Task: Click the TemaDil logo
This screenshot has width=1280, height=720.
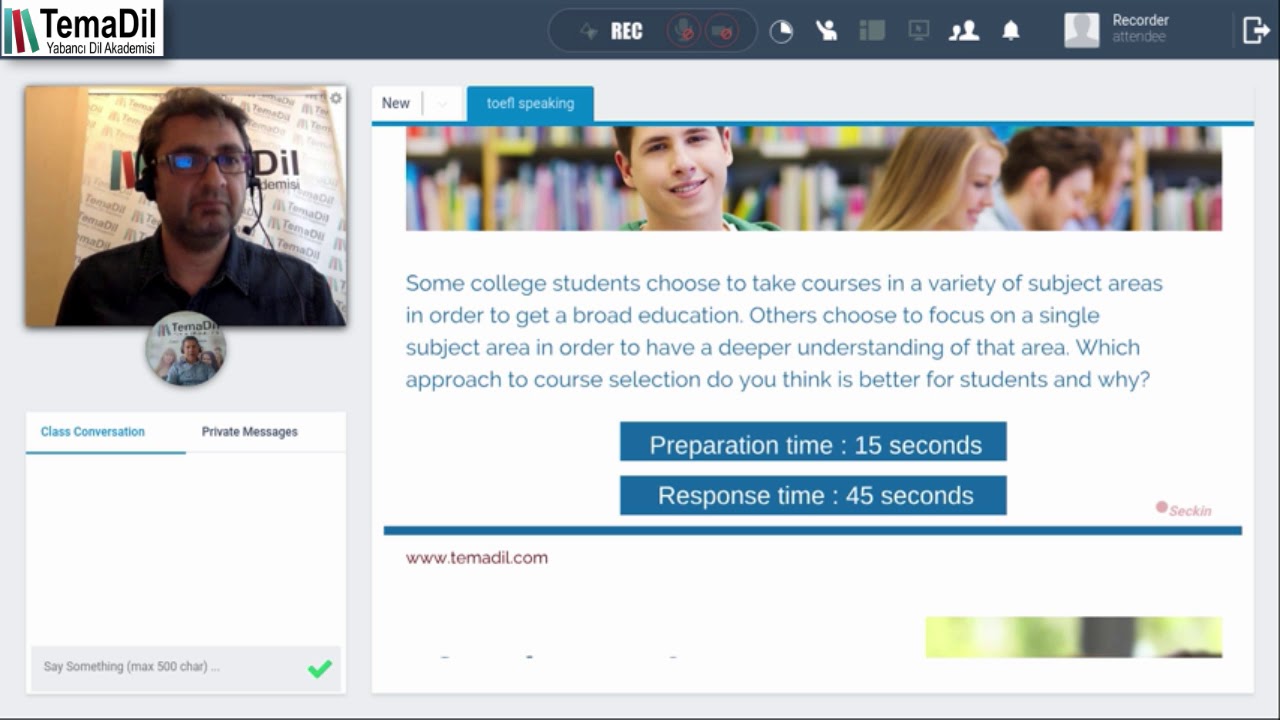Action: 82,29
